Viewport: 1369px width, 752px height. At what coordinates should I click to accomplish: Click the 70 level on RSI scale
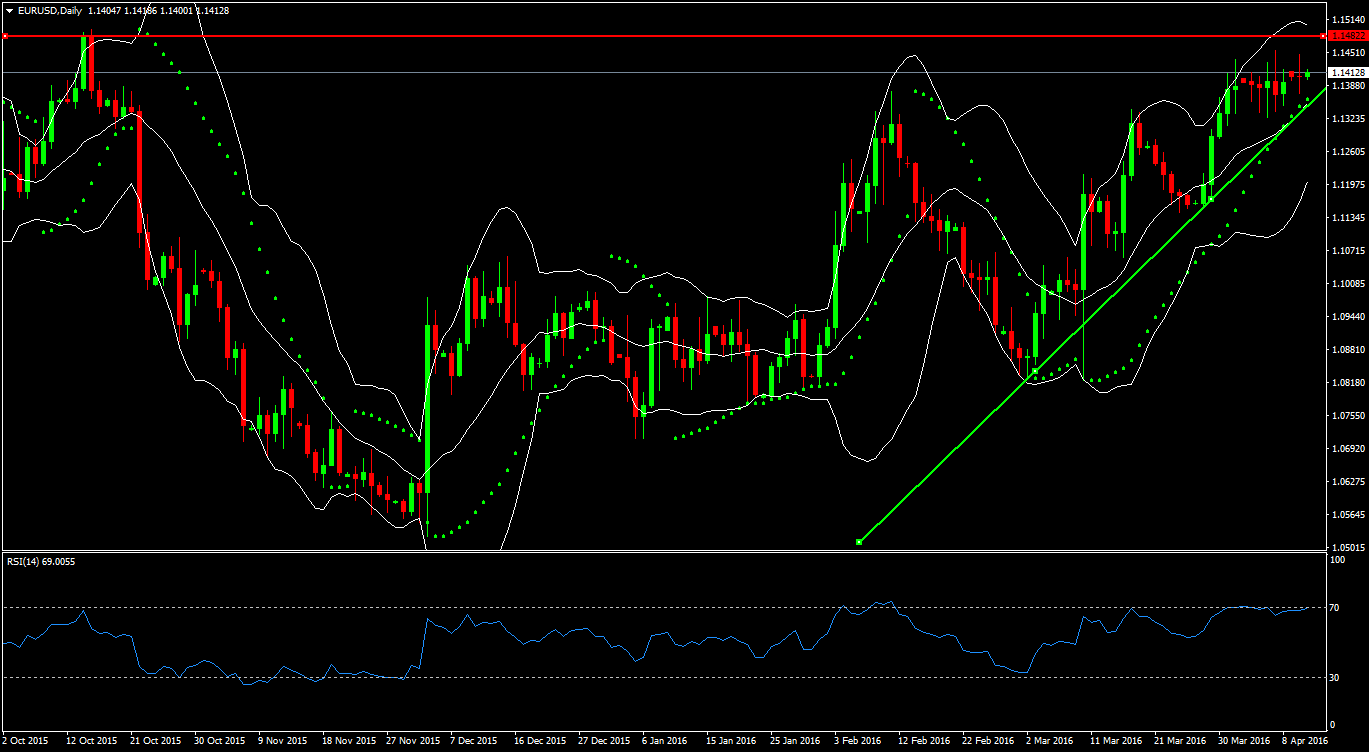(x=1334, y=608)
